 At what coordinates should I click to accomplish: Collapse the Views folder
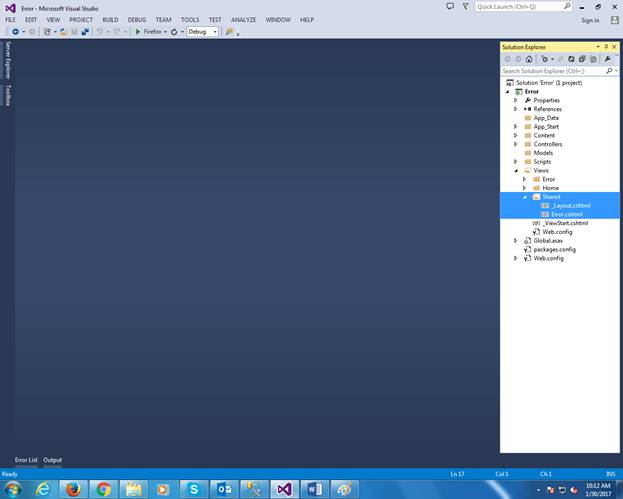(516, 171)
